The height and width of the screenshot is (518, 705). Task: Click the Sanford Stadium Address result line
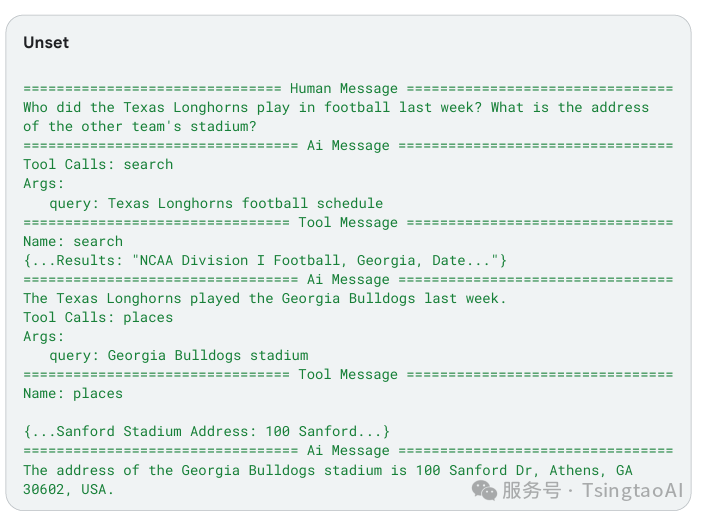[206, 432]
